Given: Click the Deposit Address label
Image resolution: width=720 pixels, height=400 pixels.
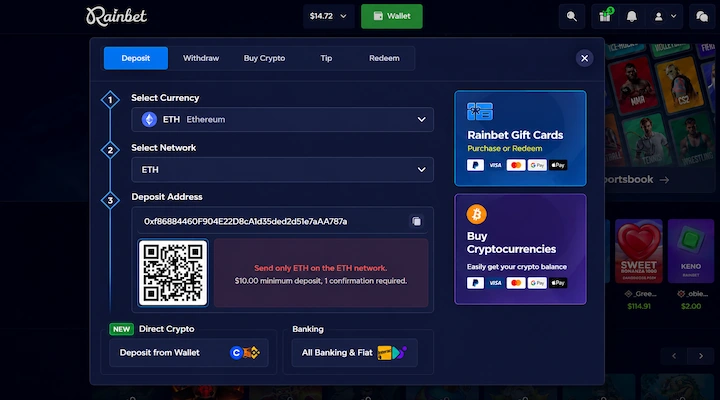Looking at the screenshot, I should [x=167, y=197].
